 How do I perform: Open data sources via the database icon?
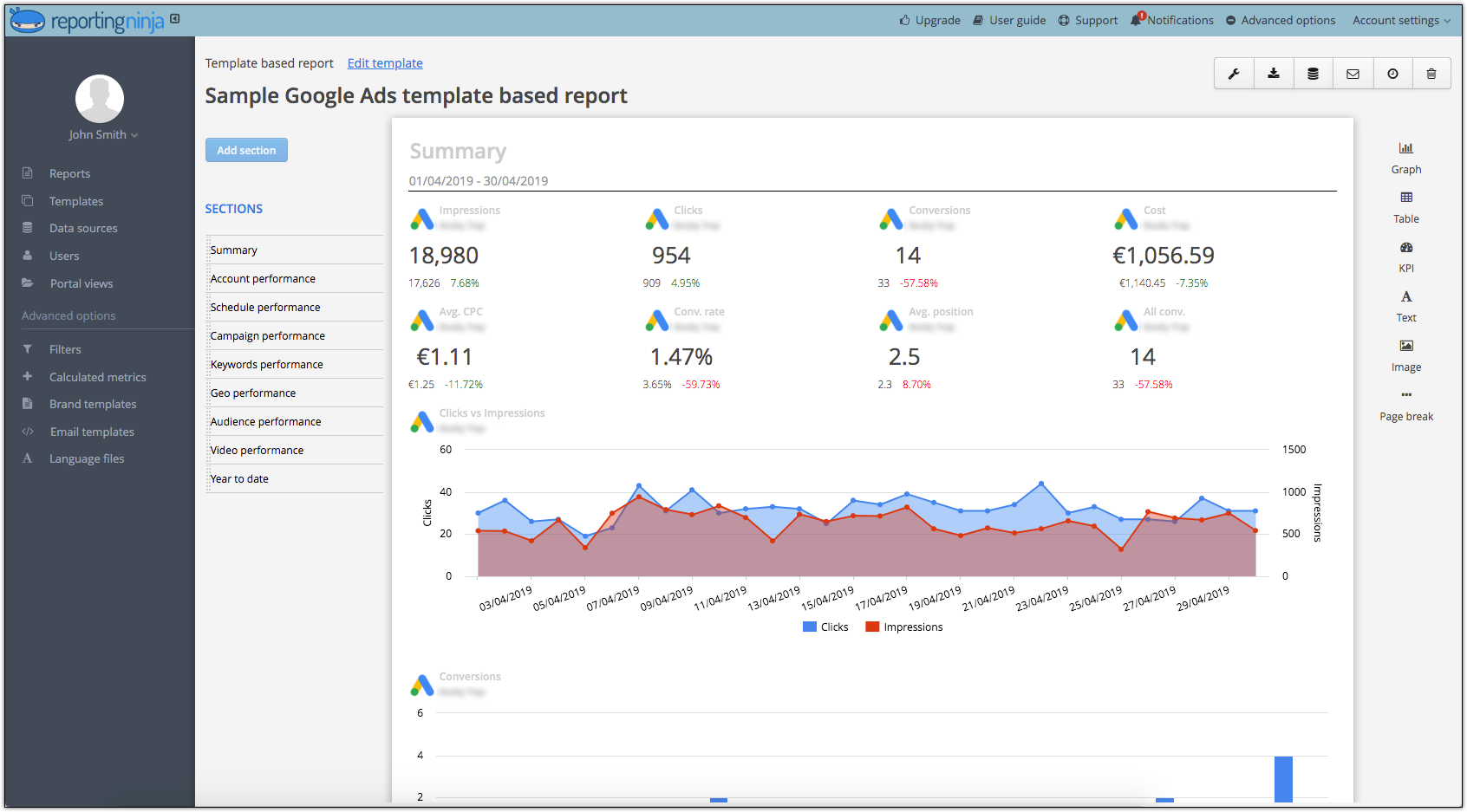1313,73
